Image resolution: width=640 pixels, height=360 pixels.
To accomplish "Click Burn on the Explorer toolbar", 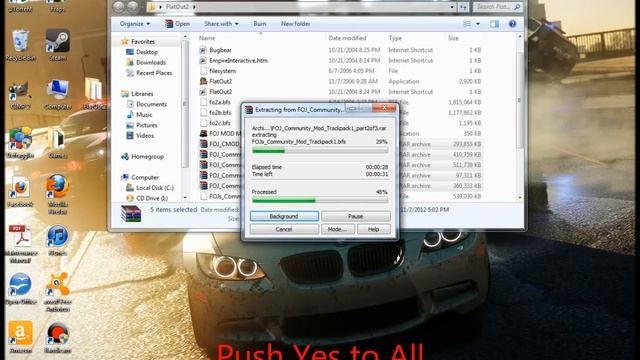I will point(260,24).
